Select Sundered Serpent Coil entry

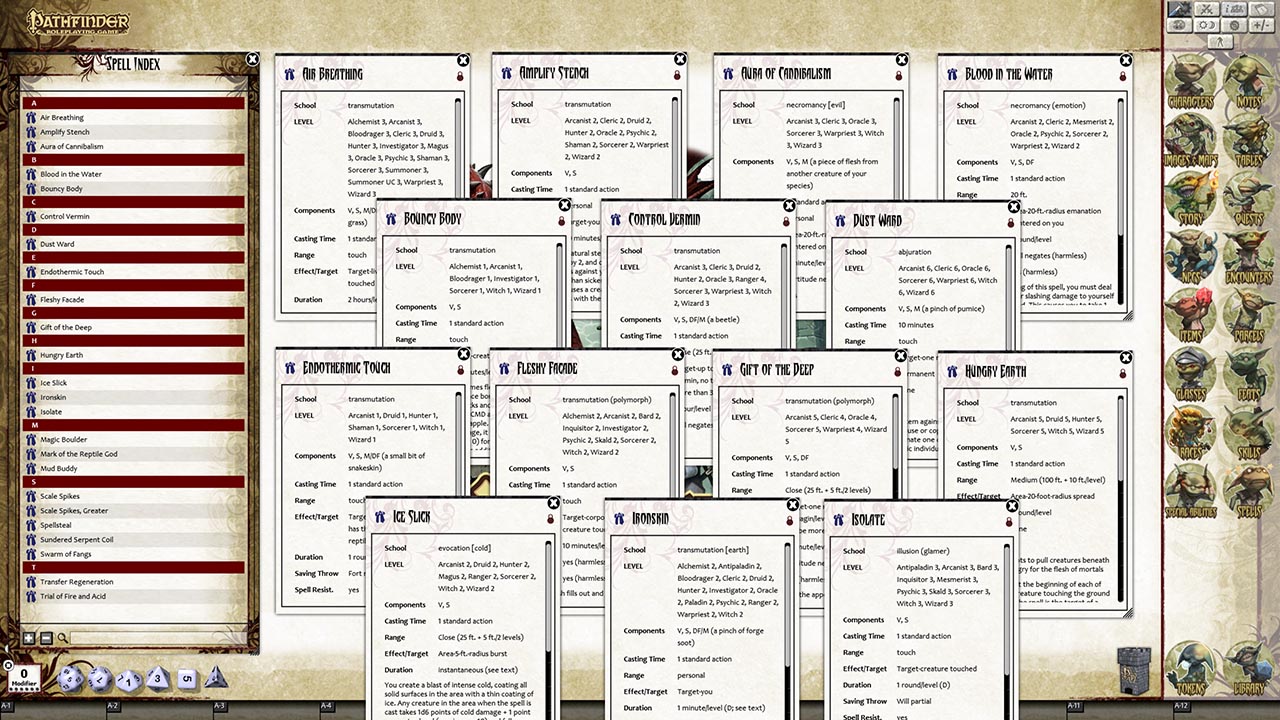point(133,539)
